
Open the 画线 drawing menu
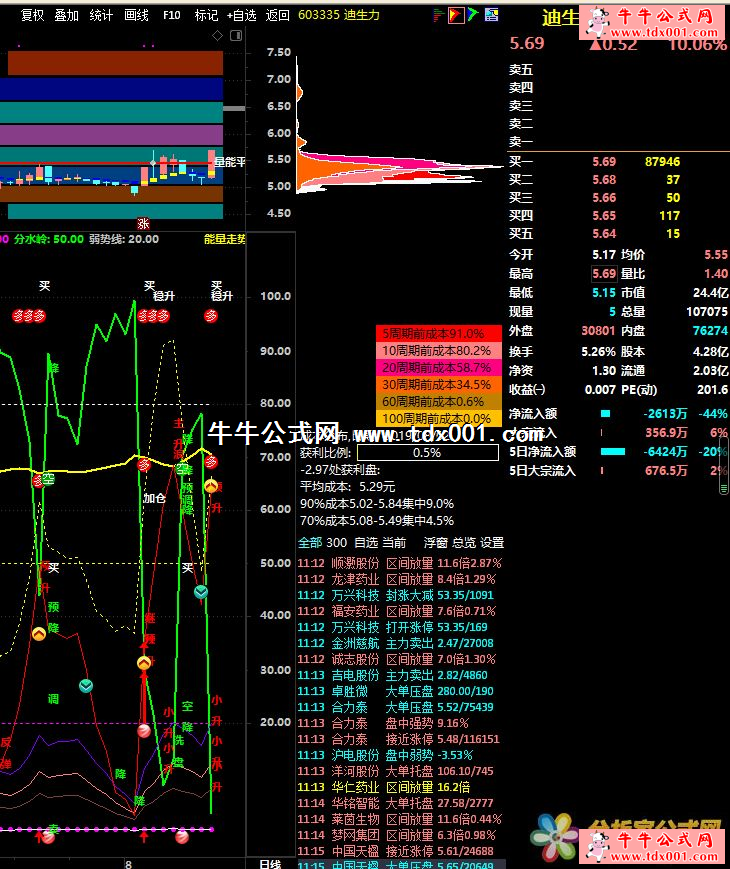136,15
